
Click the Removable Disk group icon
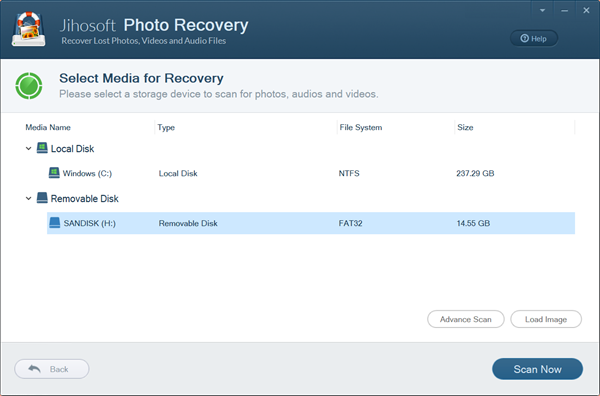click(x=42, y=198)
